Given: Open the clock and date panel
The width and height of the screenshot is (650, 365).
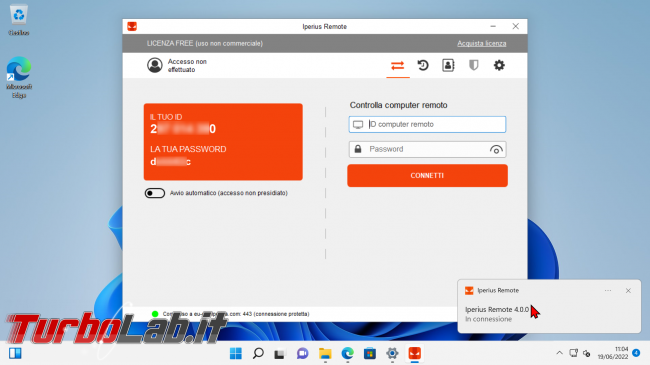Looking at the screenshot, I should click(613, 353).
